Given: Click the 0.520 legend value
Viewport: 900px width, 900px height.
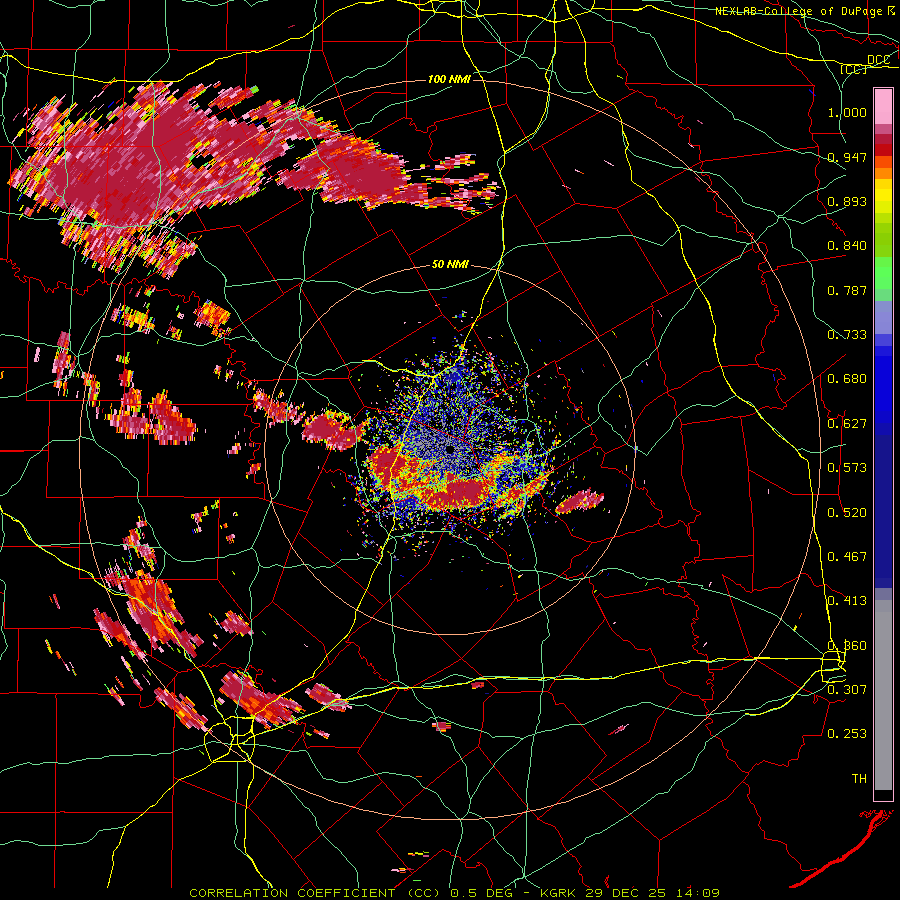Looking at the screenshot, I should tap(847, 513).
